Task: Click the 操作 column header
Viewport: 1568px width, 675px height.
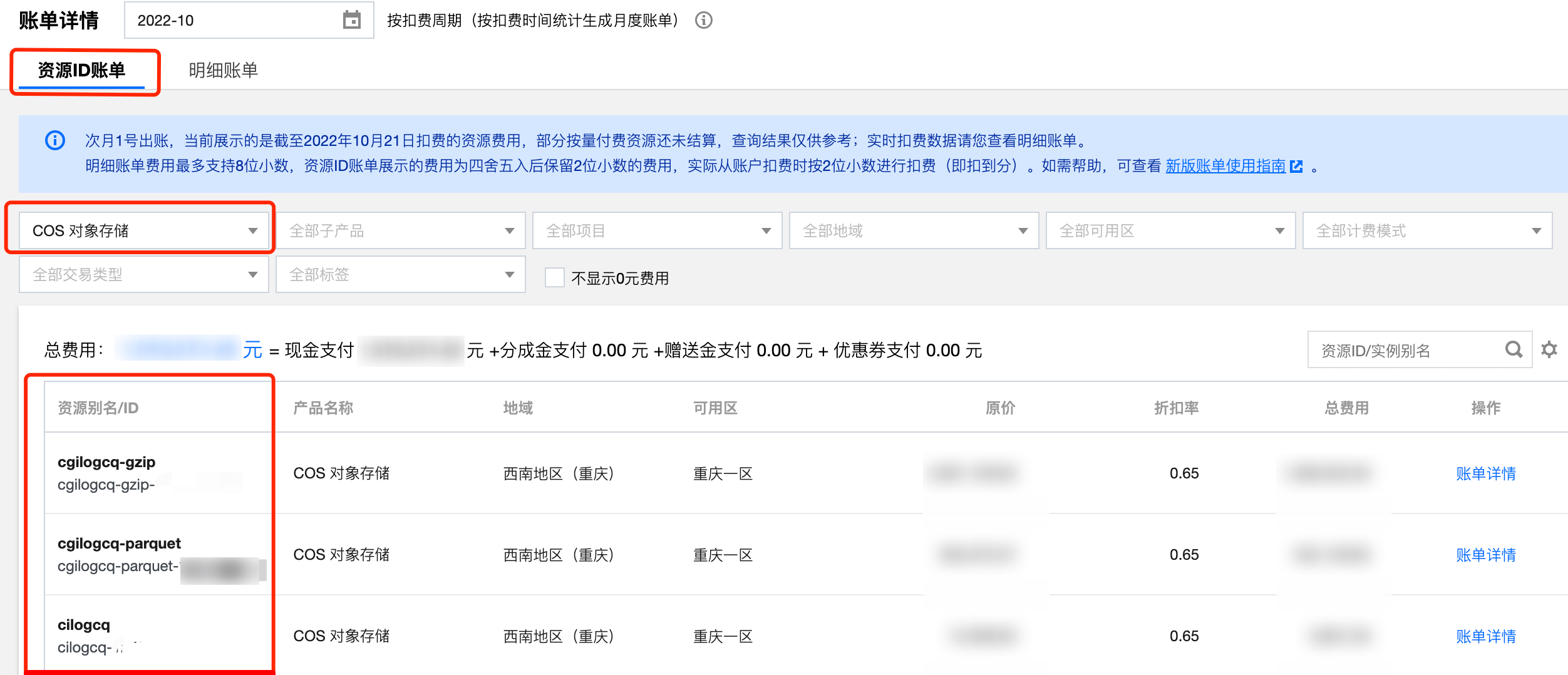Action: click(1486, 408)
